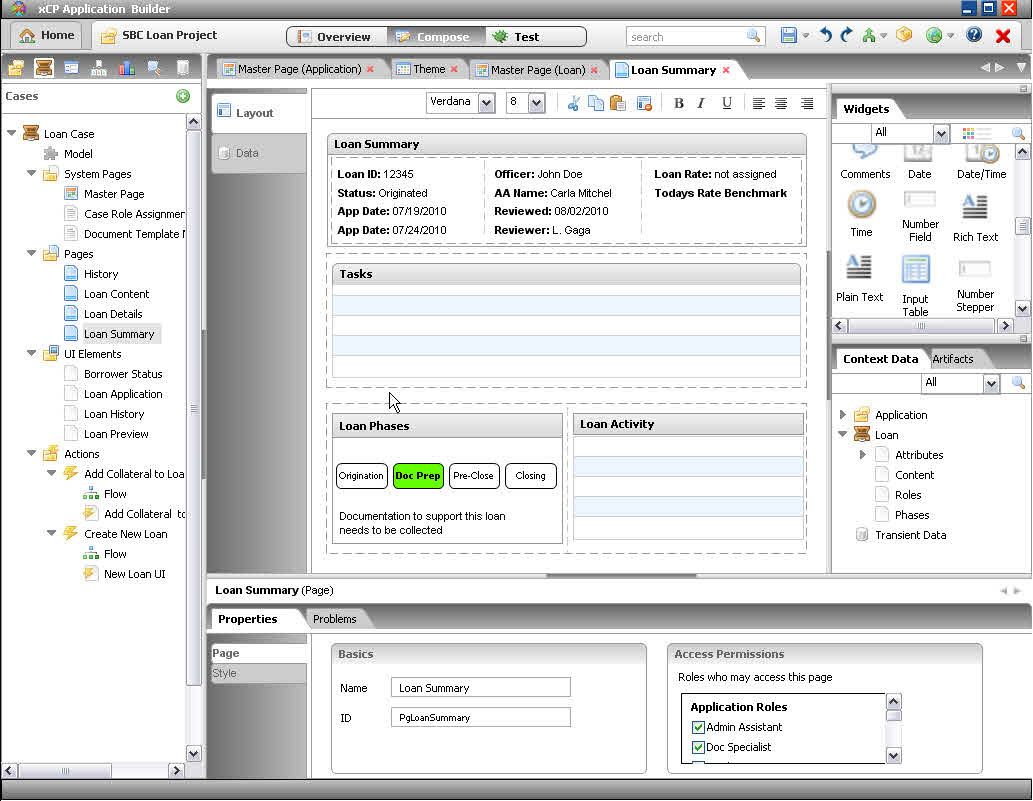This screenshot has width=1033, height=801.
Task: Apply Underline formatting
Action: (727, 103)
